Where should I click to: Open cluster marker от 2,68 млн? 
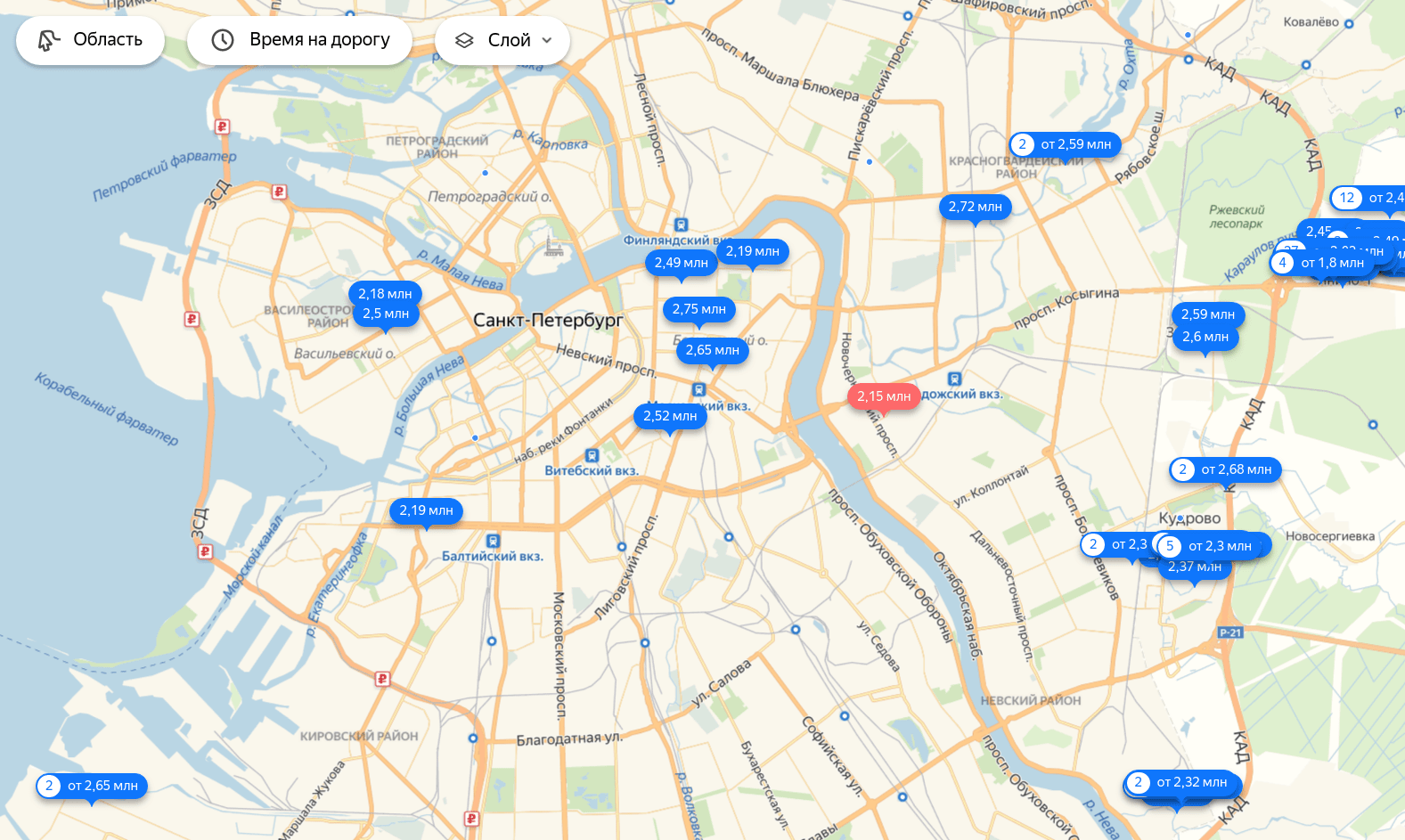(1225, 469)
